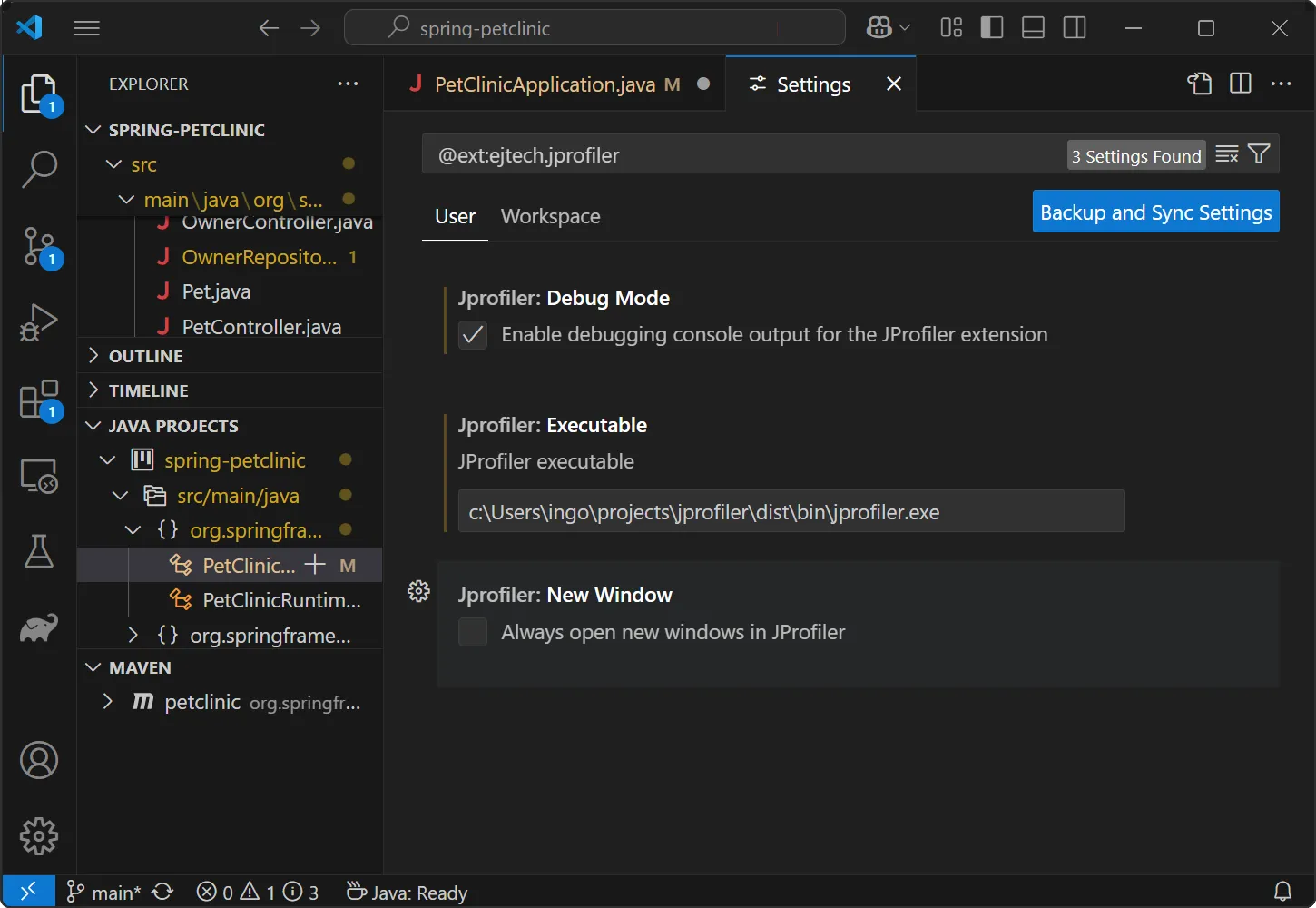Collapse the MAVEN section

click(230, 667)
